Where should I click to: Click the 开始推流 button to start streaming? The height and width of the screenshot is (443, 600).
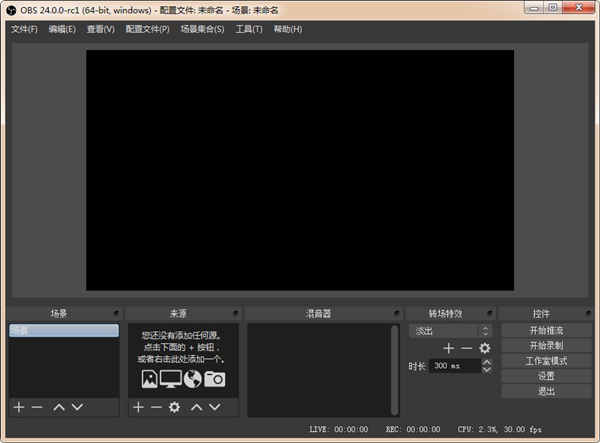[x=547, y=331]
